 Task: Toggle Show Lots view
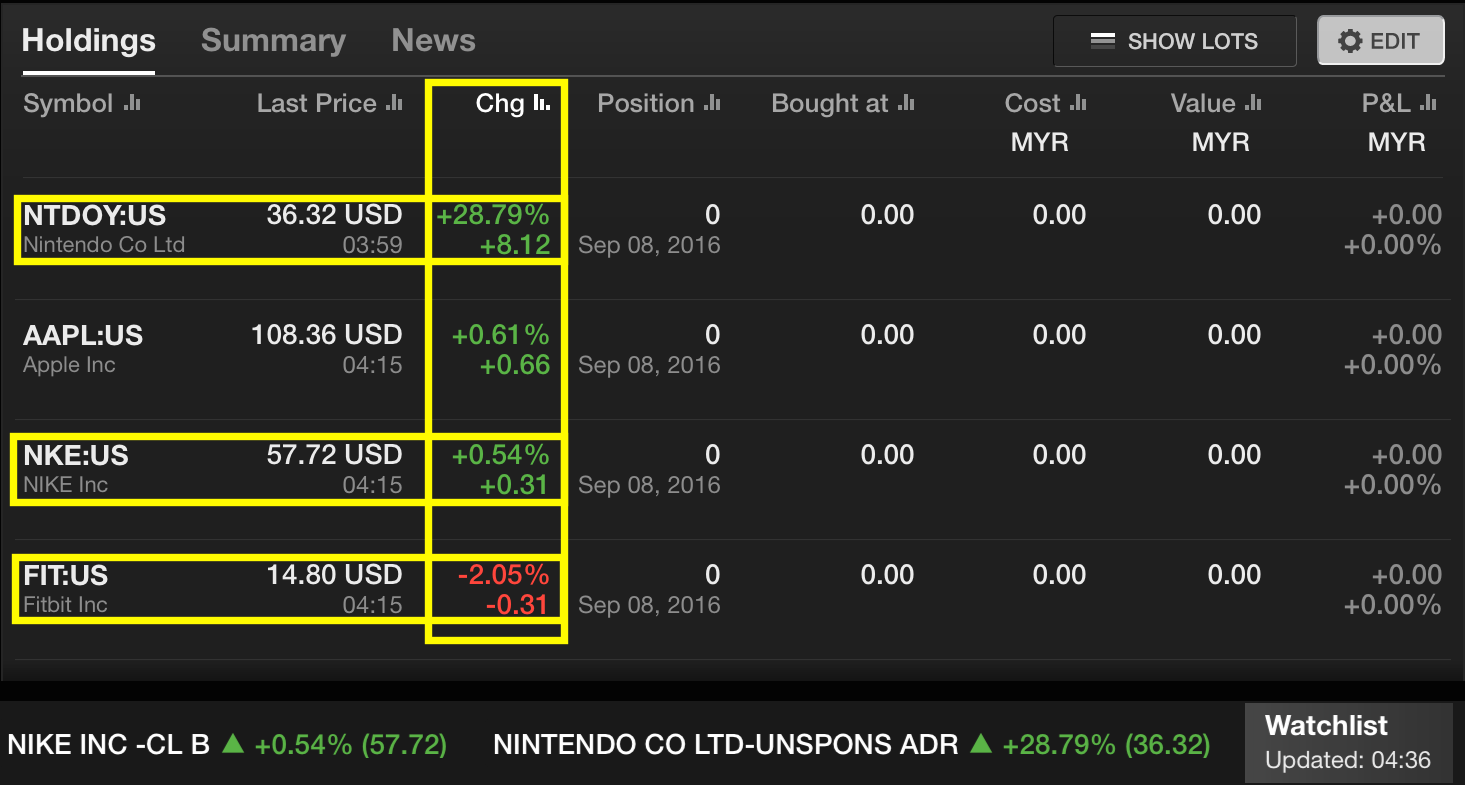coord(1174,41)
